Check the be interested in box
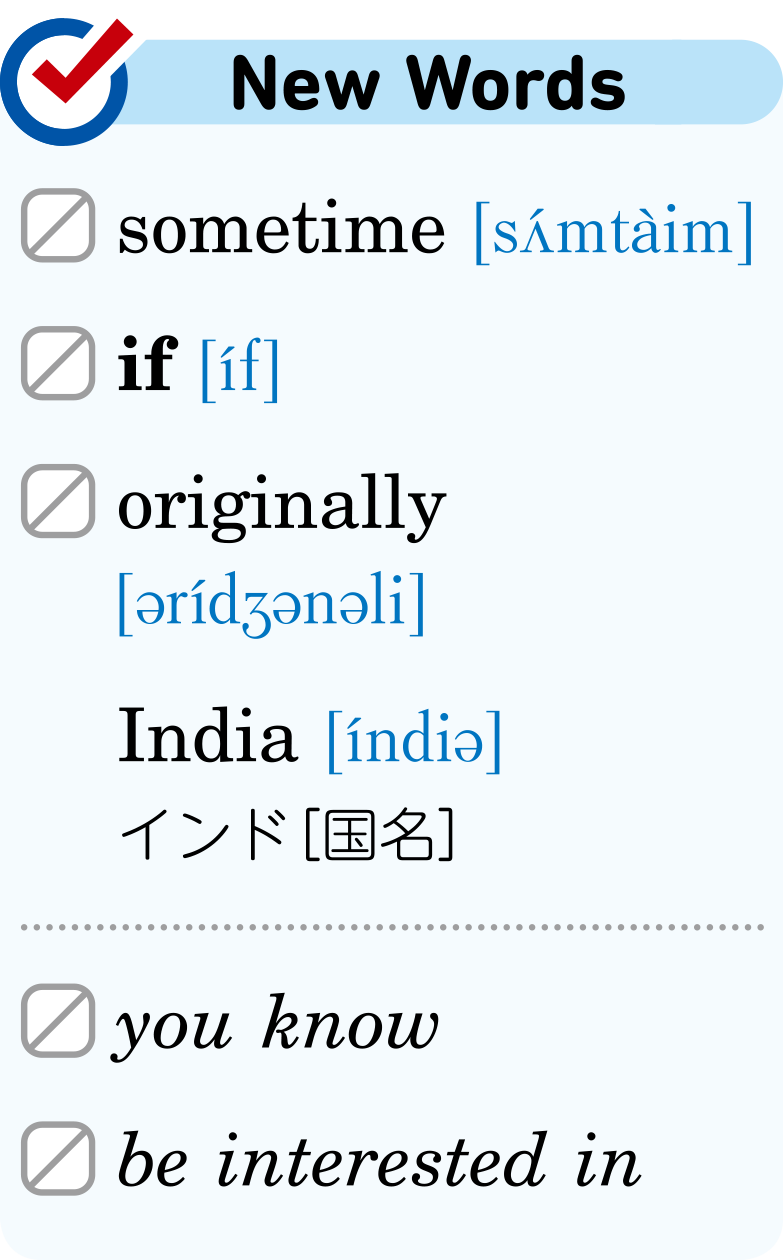Screen dimensions: 783x1260 (59, 1159)
